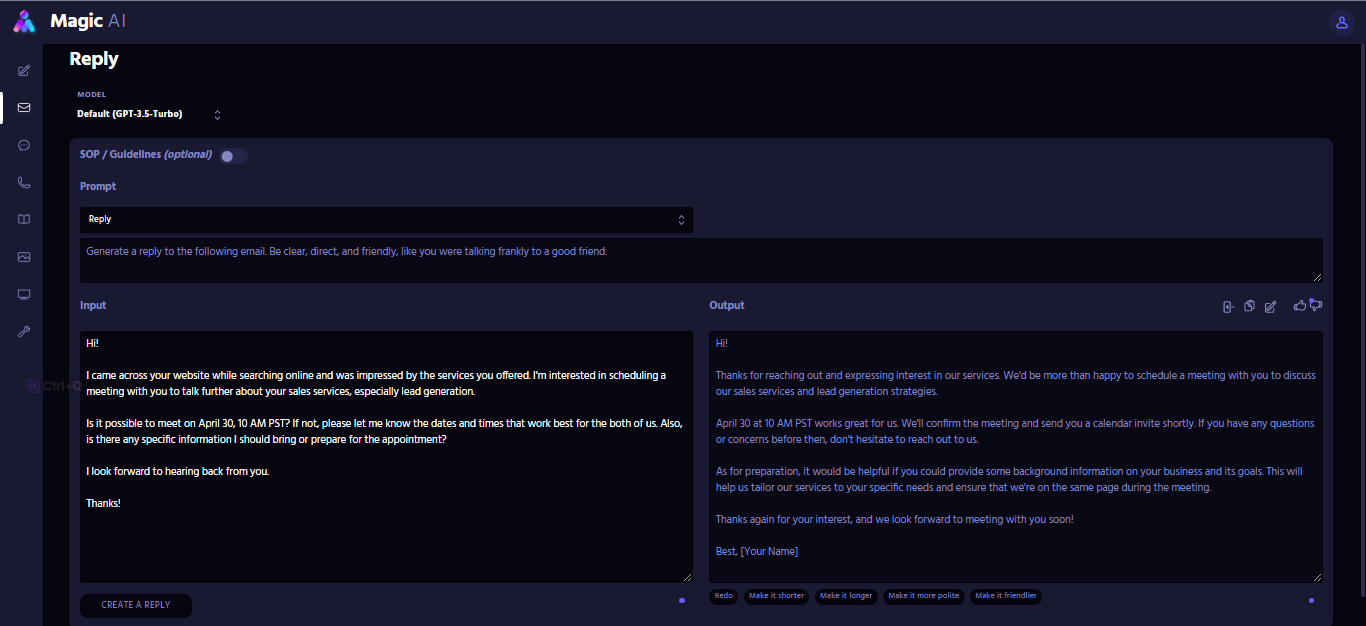
Task: Open the chat bubble icon in sidebar
Action: [x=24, y=145]
